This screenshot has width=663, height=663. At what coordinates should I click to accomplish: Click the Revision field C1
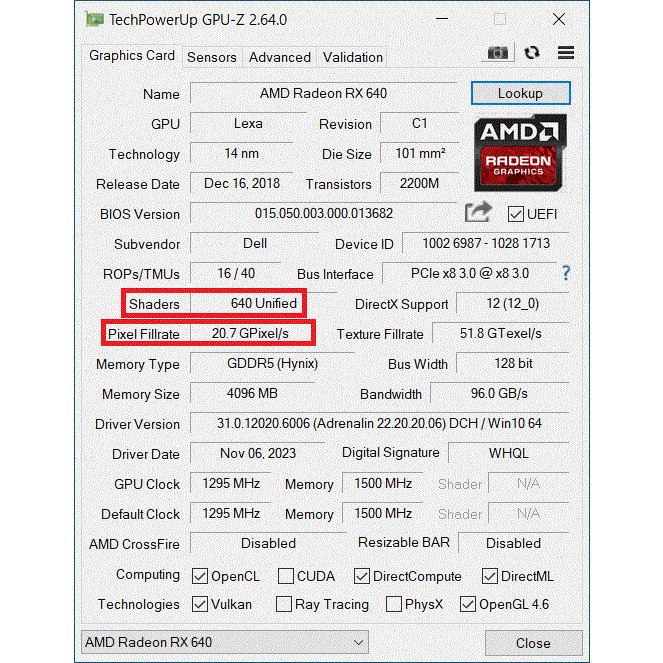pyautogui.click(x=419, y=123)
